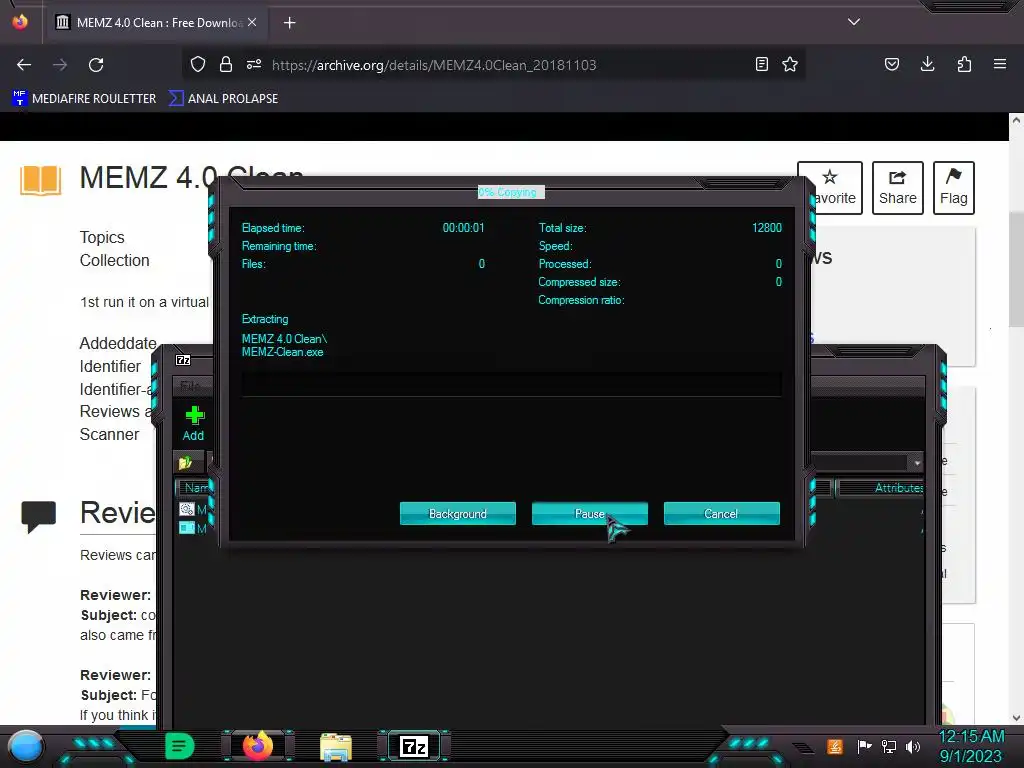The image size is (1024, 768).
Task: Open Firefox downloads panel
Action: [x=927, y=64]
